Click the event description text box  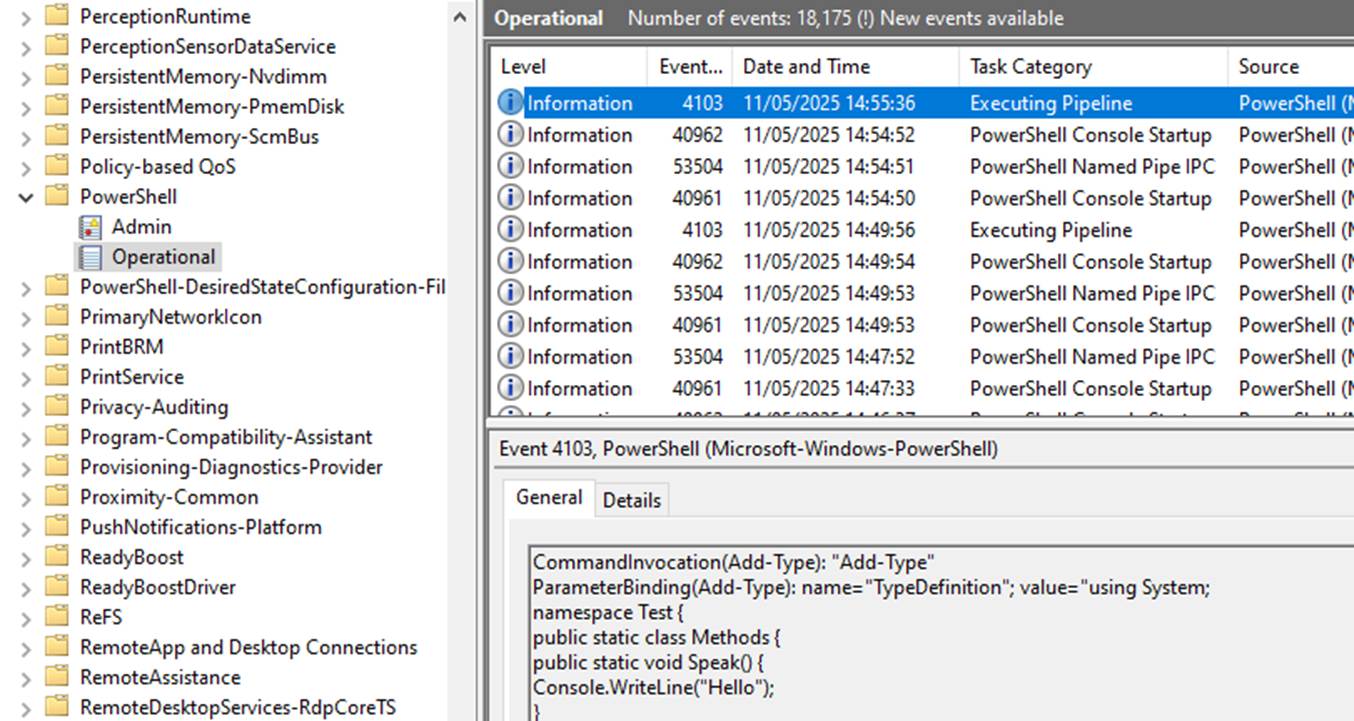coord(941,633)
